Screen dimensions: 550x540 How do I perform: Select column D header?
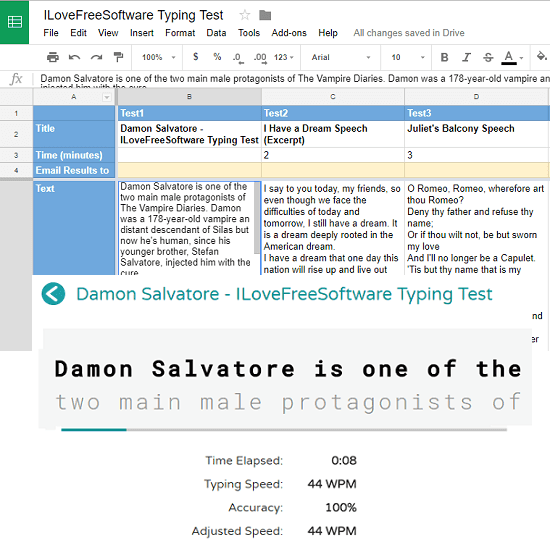coord(476,96)
